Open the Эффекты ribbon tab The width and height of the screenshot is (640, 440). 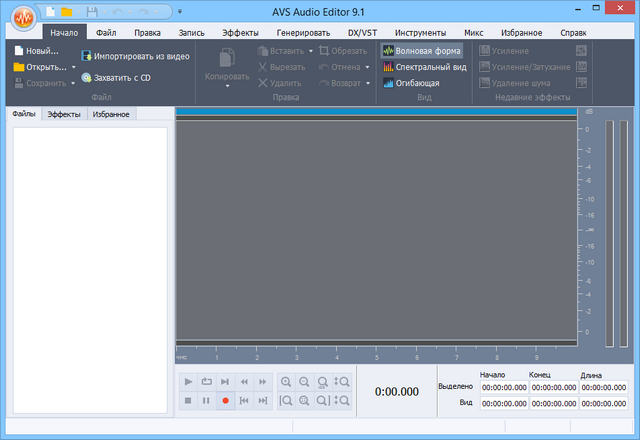coord(240,32)
